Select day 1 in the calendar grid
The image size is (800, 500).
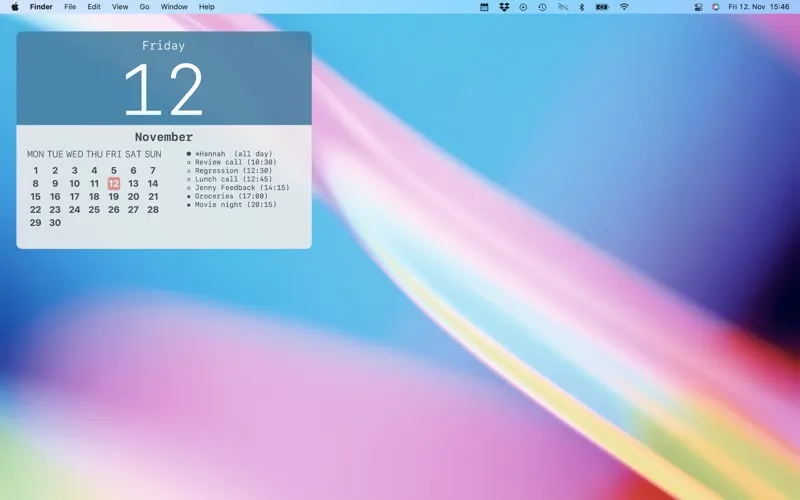[x=36, y=170]
